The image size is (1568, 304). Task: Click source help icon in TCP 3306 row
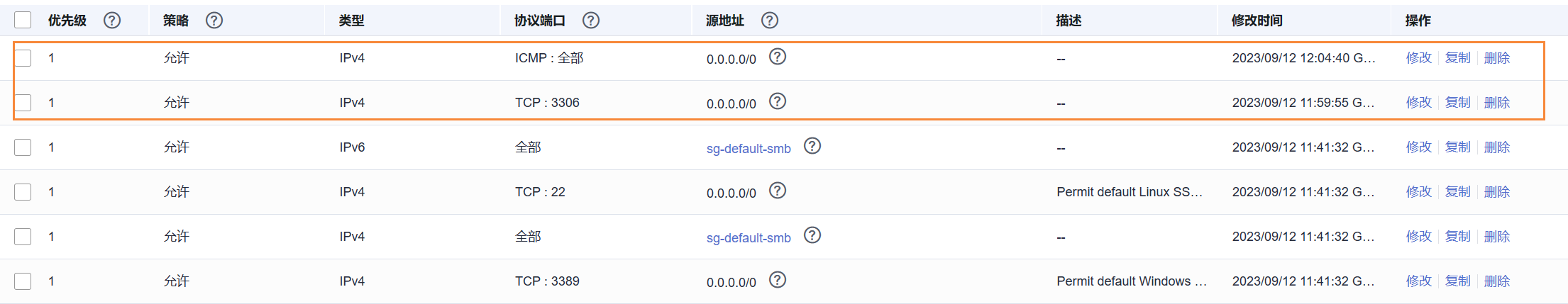(778, 101)
